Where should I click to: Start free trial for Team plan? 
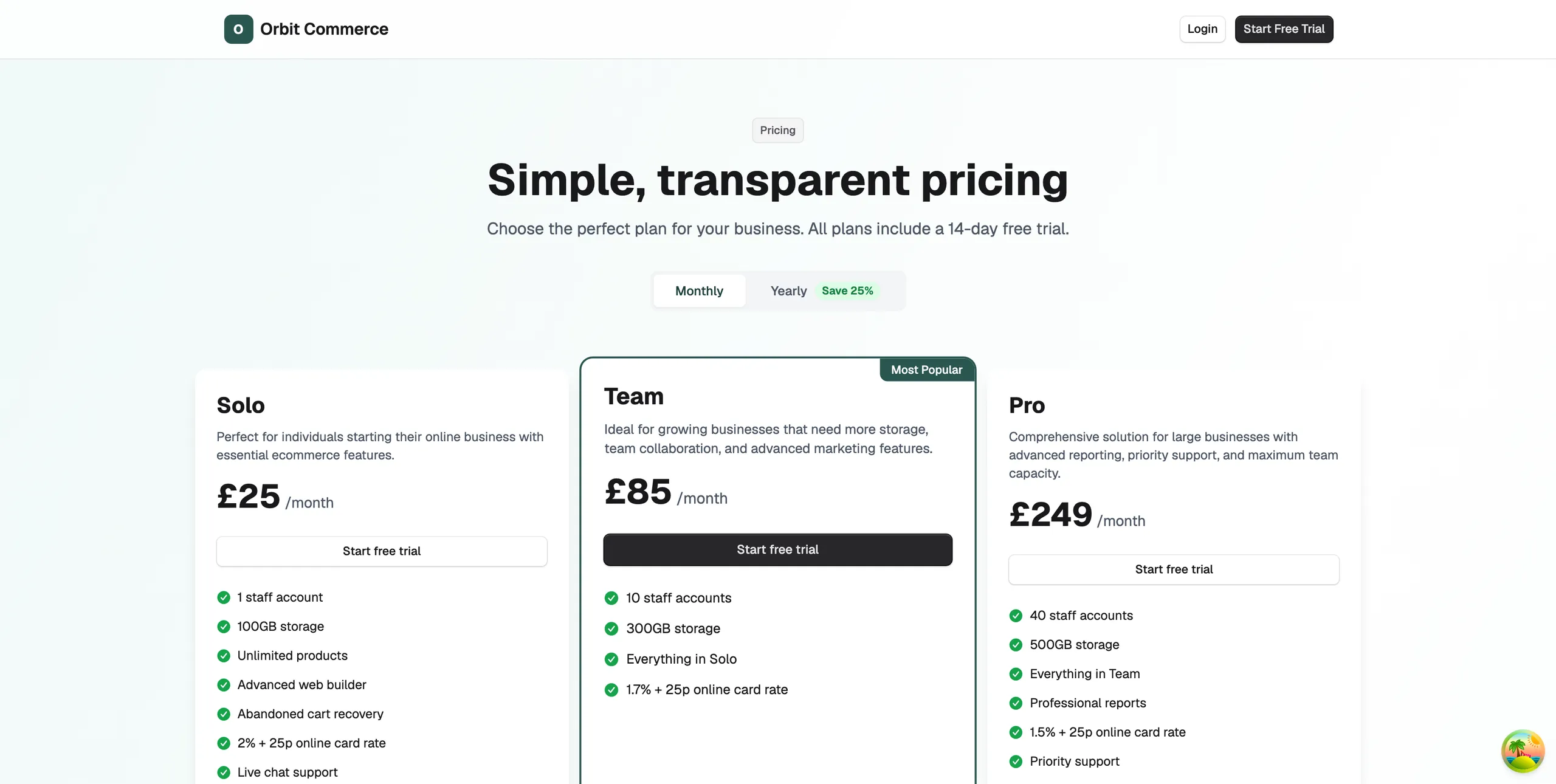point(777,549)
